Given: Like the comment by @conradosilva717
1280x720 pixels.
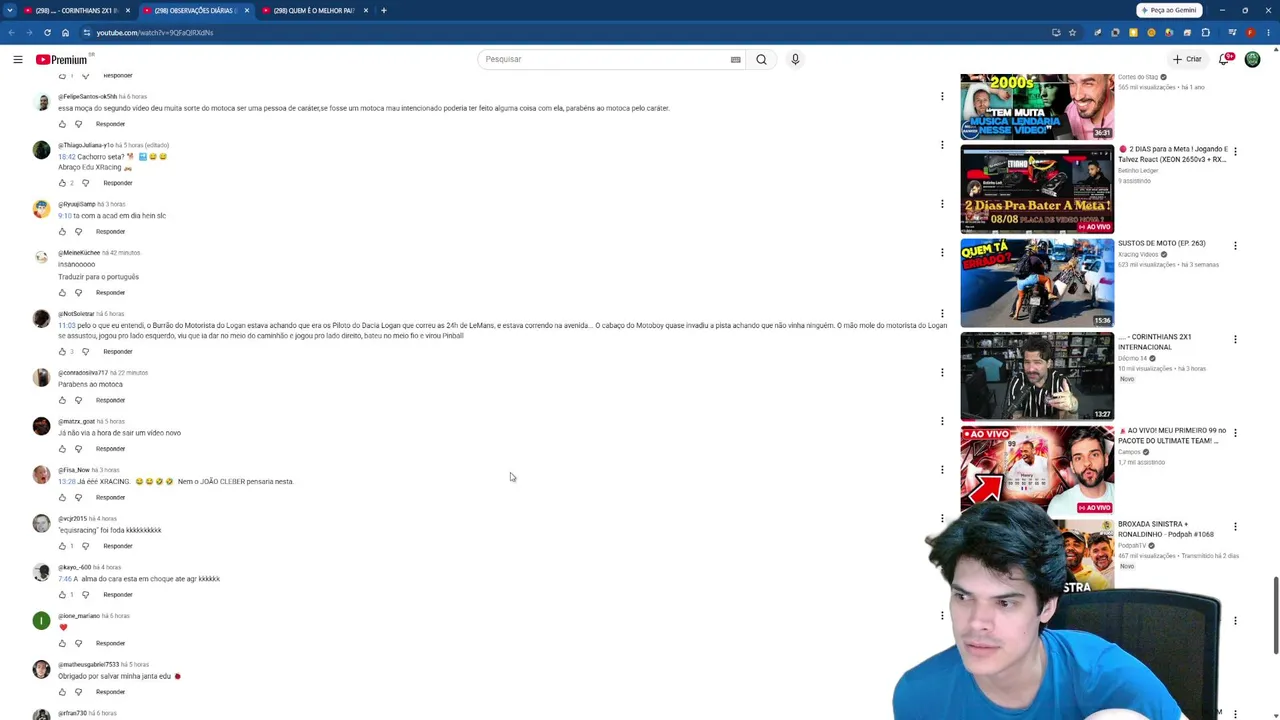Looking at the screenshot, I should (x=62, y=400).
